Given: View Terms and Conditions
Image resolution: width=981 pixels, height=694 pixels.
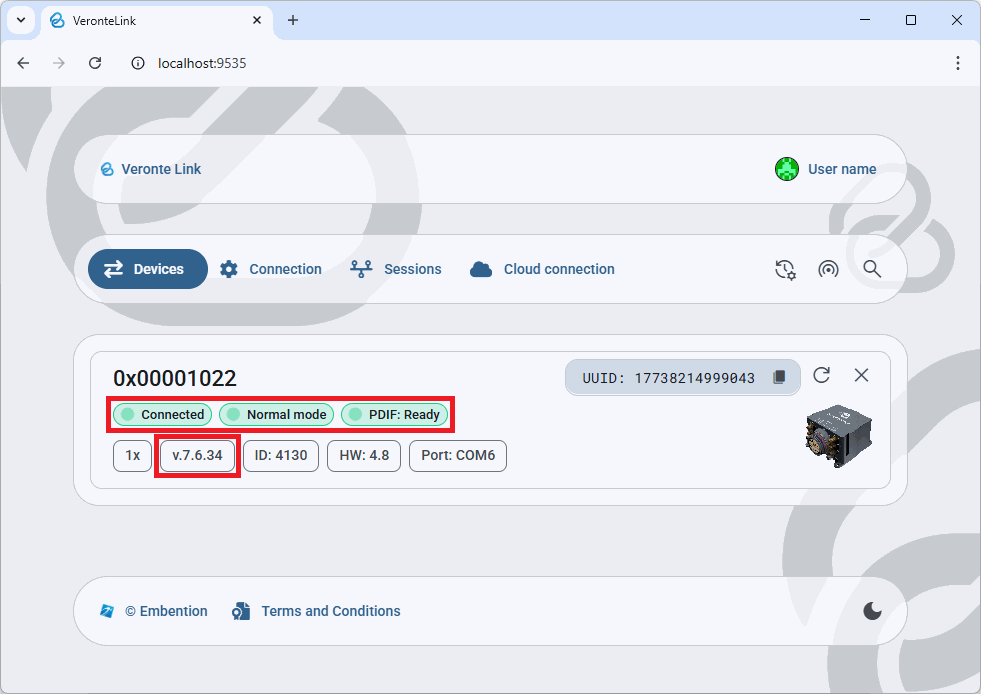Looking at the screenshot, I should (x=317, y=611).
